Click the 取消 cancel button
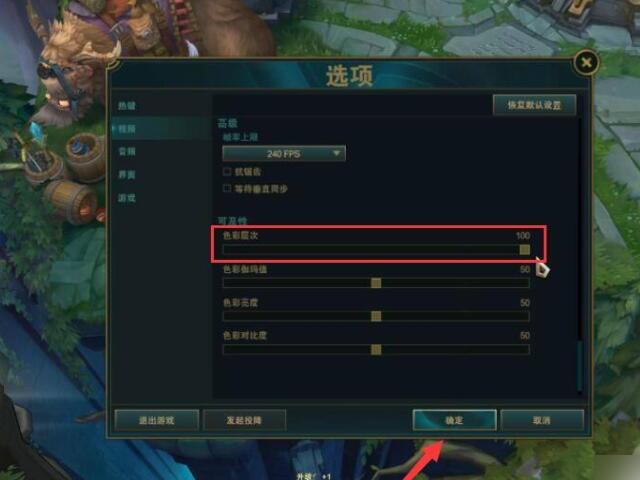Image resolution: width=640 pixels, height=480 pixels. (x=542, y=420)
